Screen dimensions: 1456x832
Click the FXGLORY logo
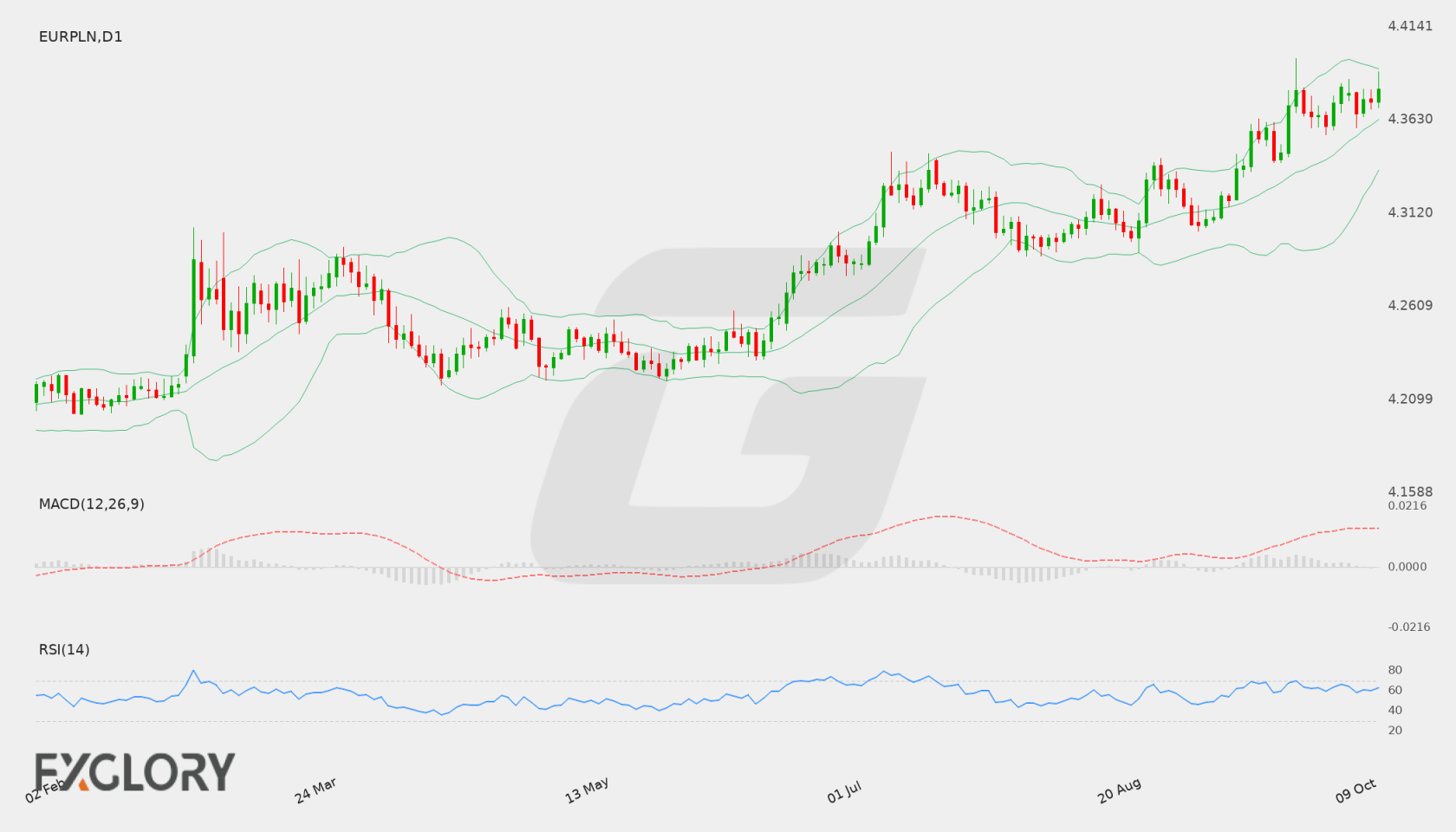coord(134,771)
